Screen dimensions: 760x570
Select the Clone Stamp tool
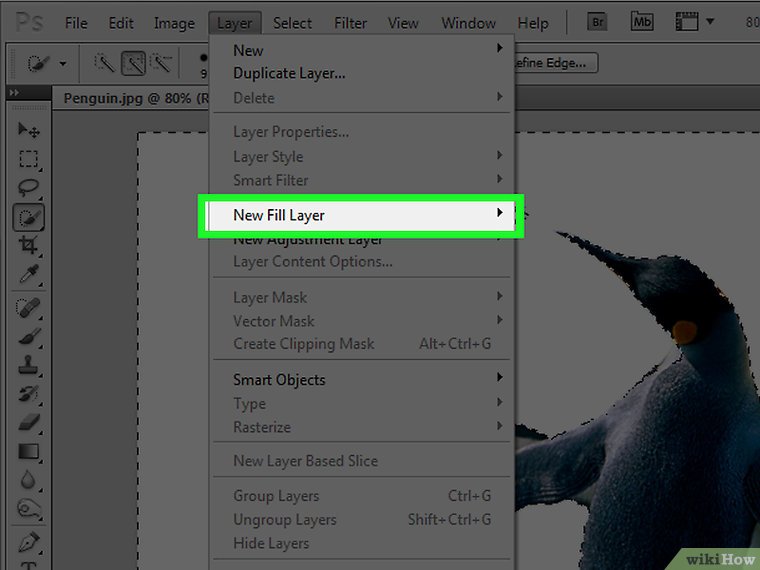pos(29,364)
